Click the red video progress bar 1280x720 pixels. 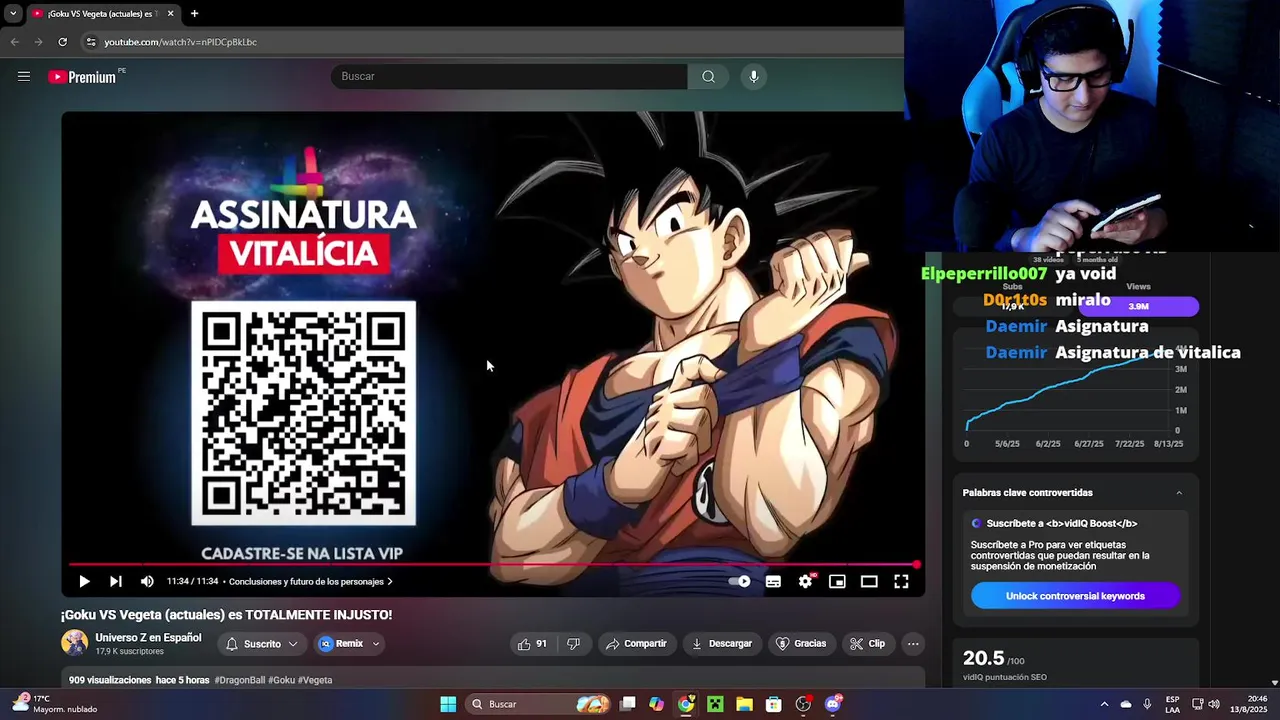coord(494,565)
